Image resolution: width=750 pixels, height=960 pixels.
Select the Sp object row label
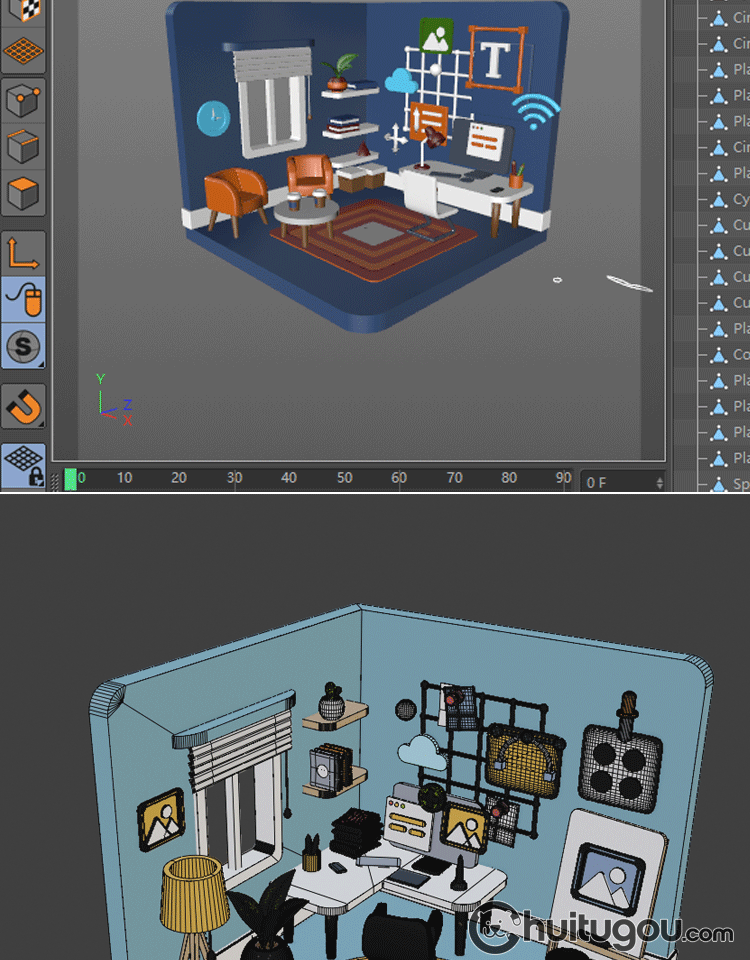741,484
